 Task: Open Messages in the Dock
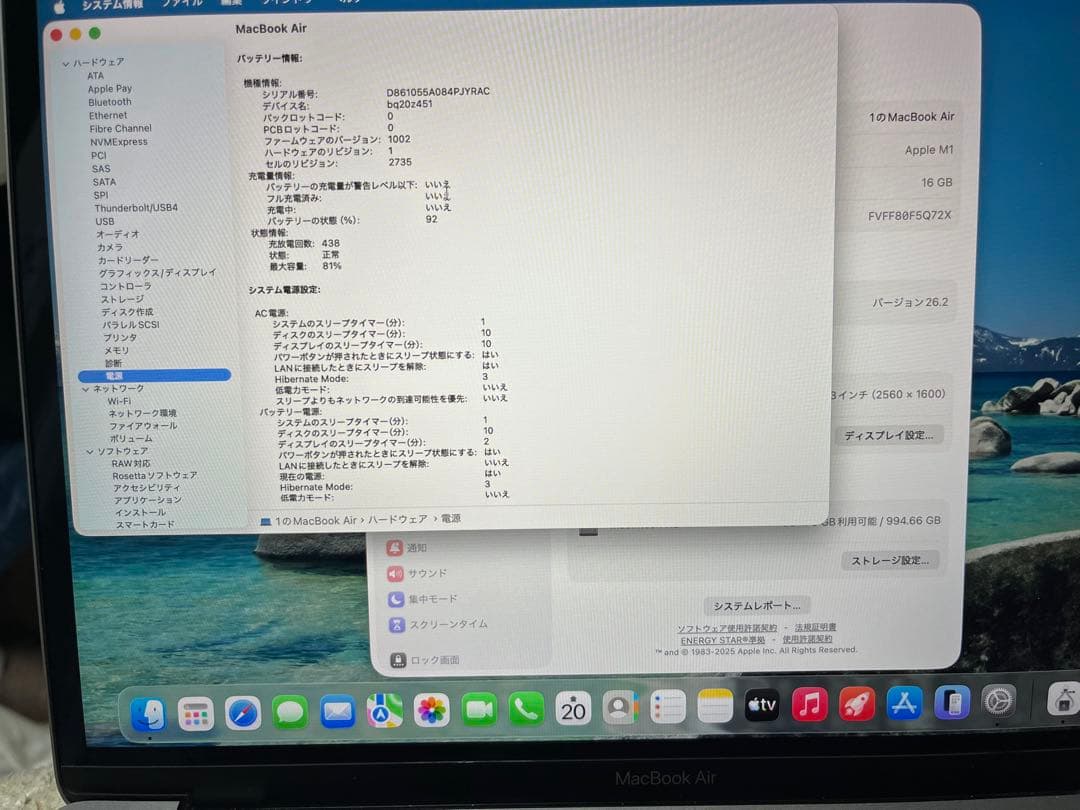[290, 712]
